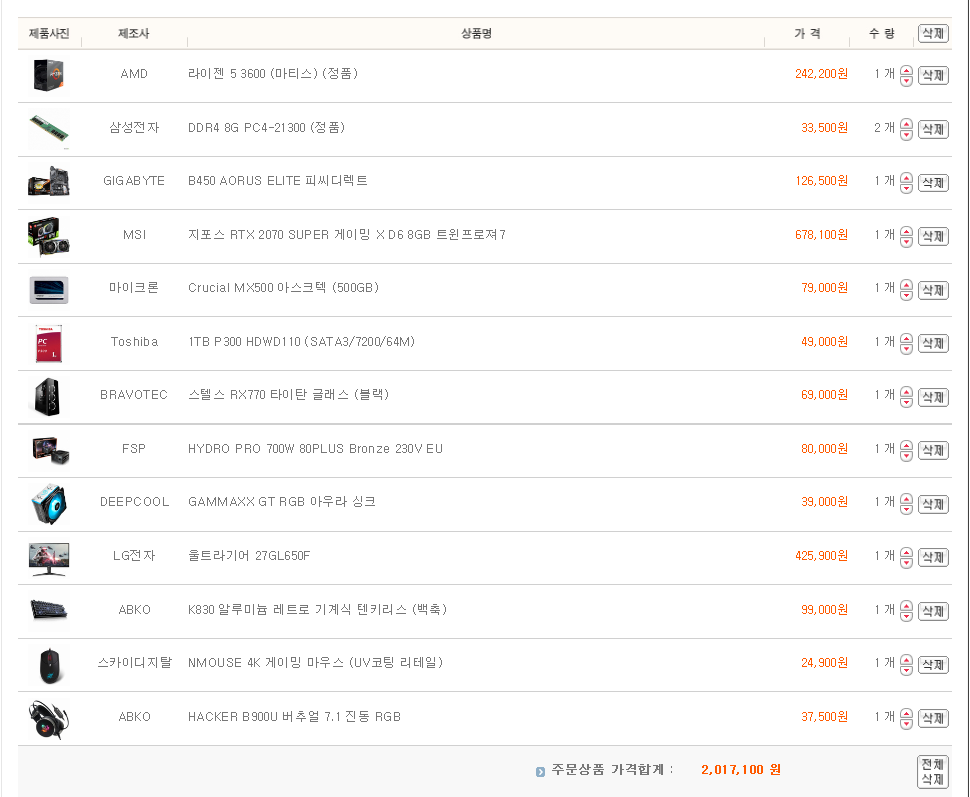
Task: Delete the ABKO K830 keyboard row
Action: coord(933,611)
